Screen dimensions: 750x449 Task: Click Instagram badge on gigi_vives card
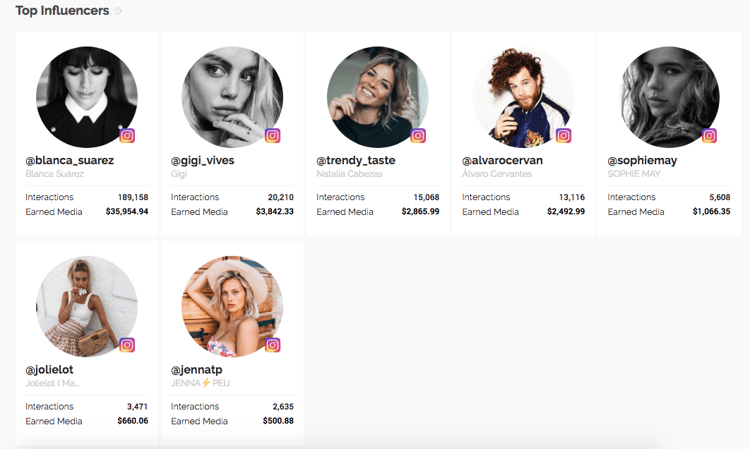(273, 136)
